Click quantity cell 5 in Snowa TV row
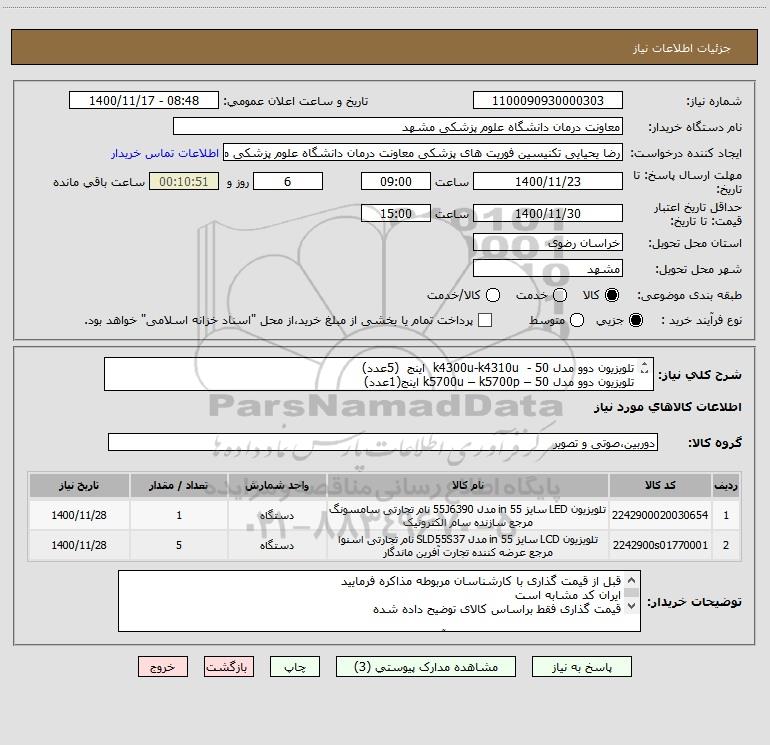The width and height of the screenshot is (770, 745). tap(179, 545)
